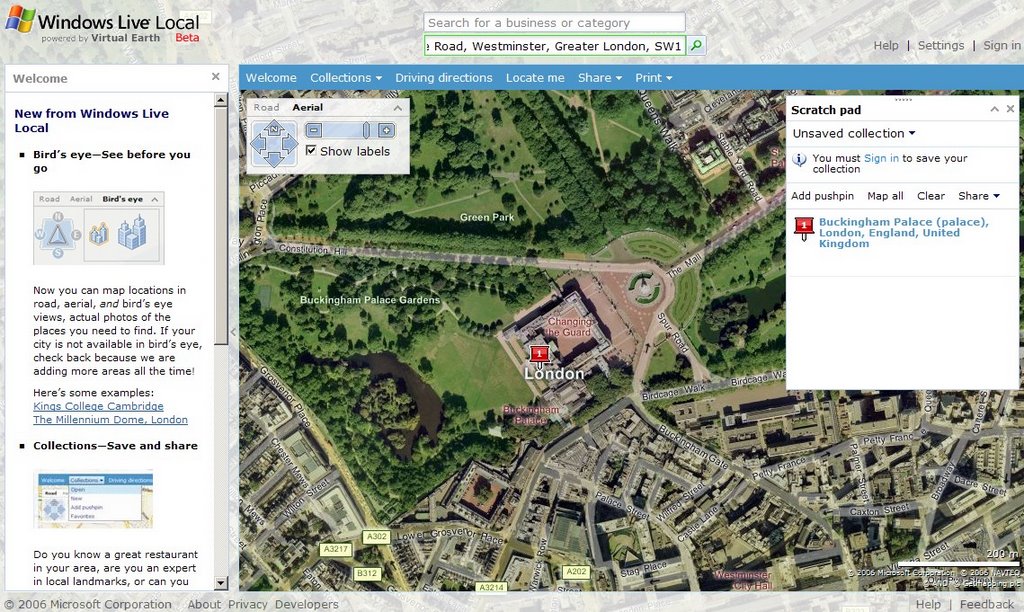This screenshot has height=612, width=1024.
Task: Collapse the left pane using the divider arrow
Action: 233,331
